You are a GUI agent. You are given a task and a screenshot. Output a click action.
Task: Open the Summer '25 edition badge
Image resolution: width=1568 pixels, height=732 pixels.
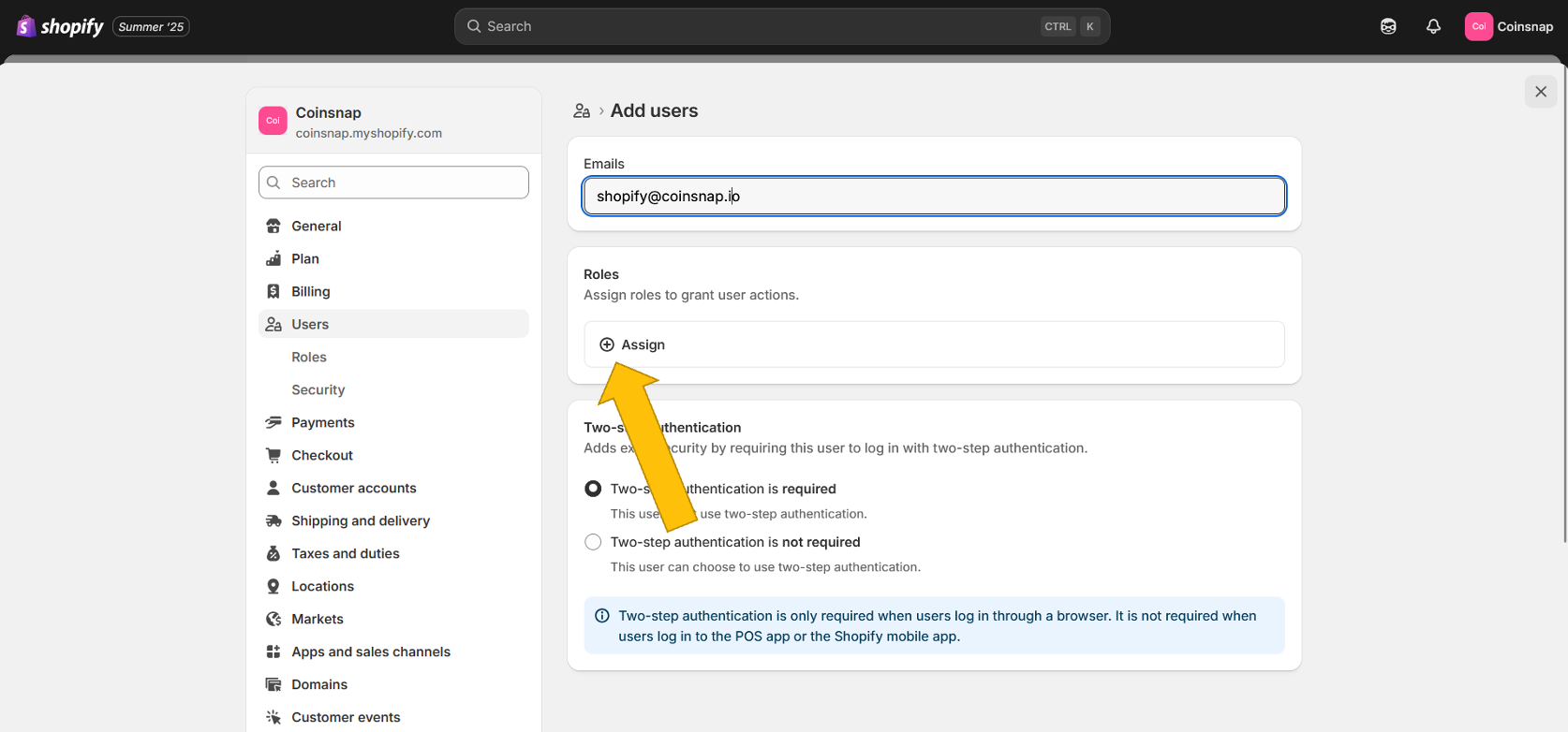[x=151, y=26]
